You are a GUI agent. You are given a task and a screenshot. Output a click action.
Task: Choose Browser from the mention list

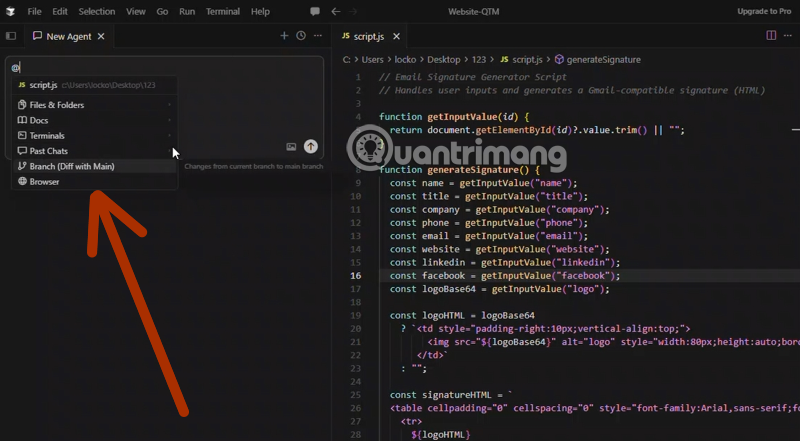tap(44, 182)
